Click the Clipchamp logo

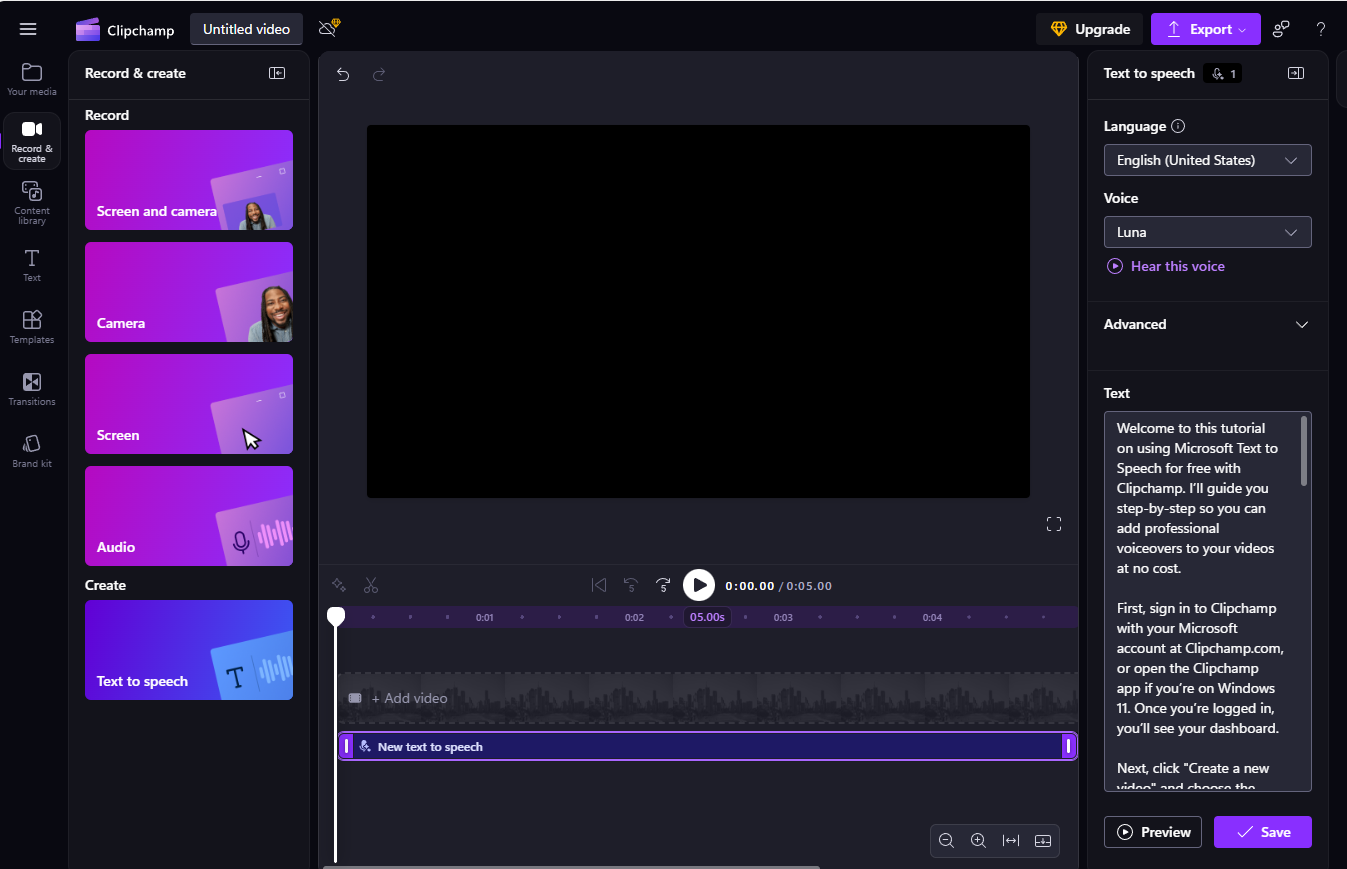(x=125, y=30)
